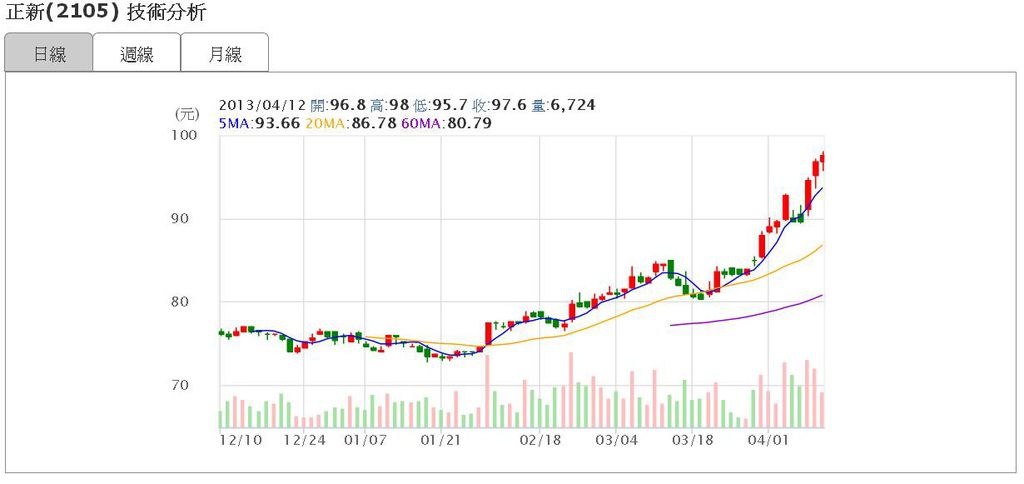Switch to the 日線 daily chart tab

click(49, 54)
